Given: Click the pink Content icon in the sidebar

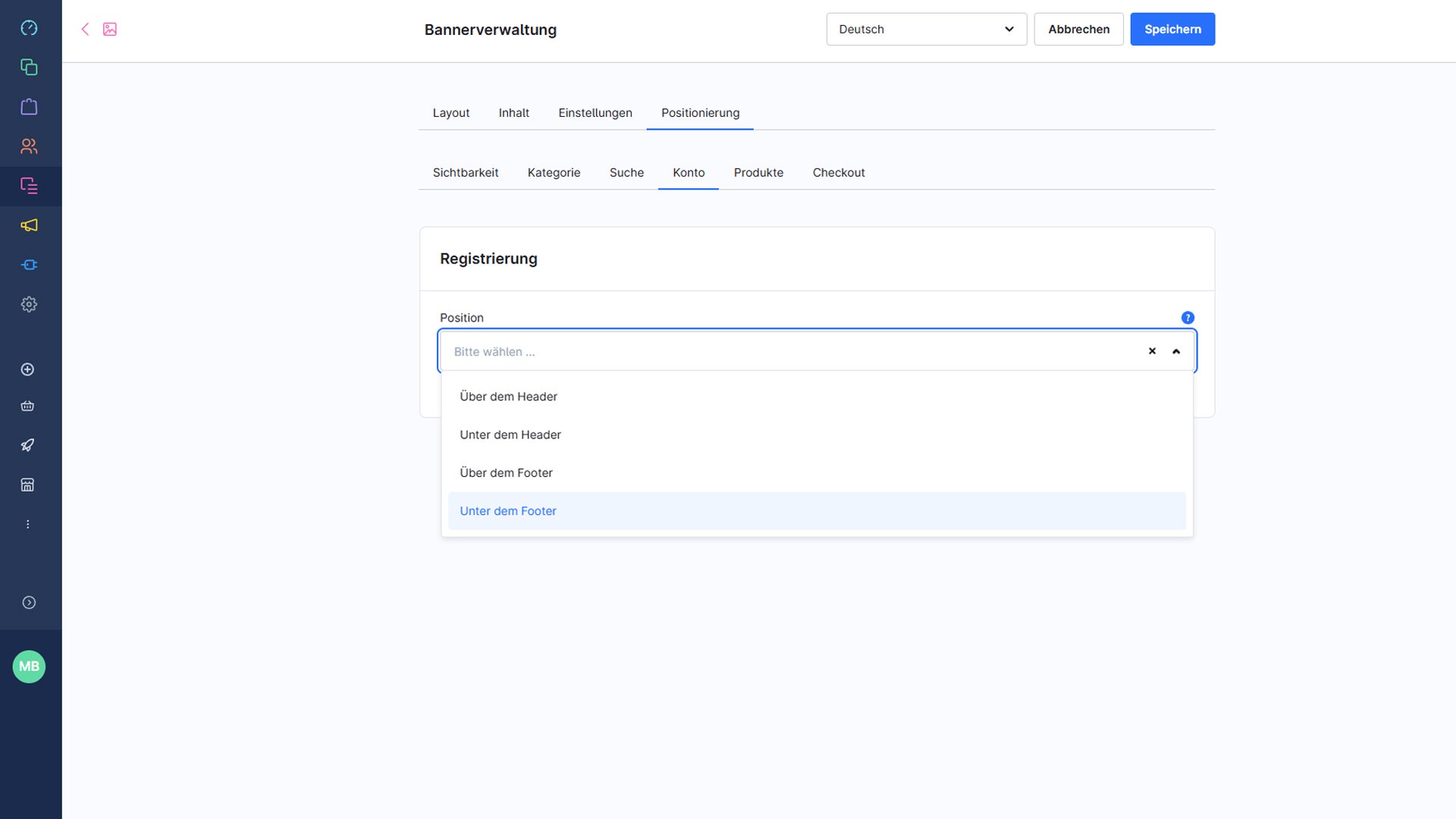Looking at the screenshot, I should [29, 186].
